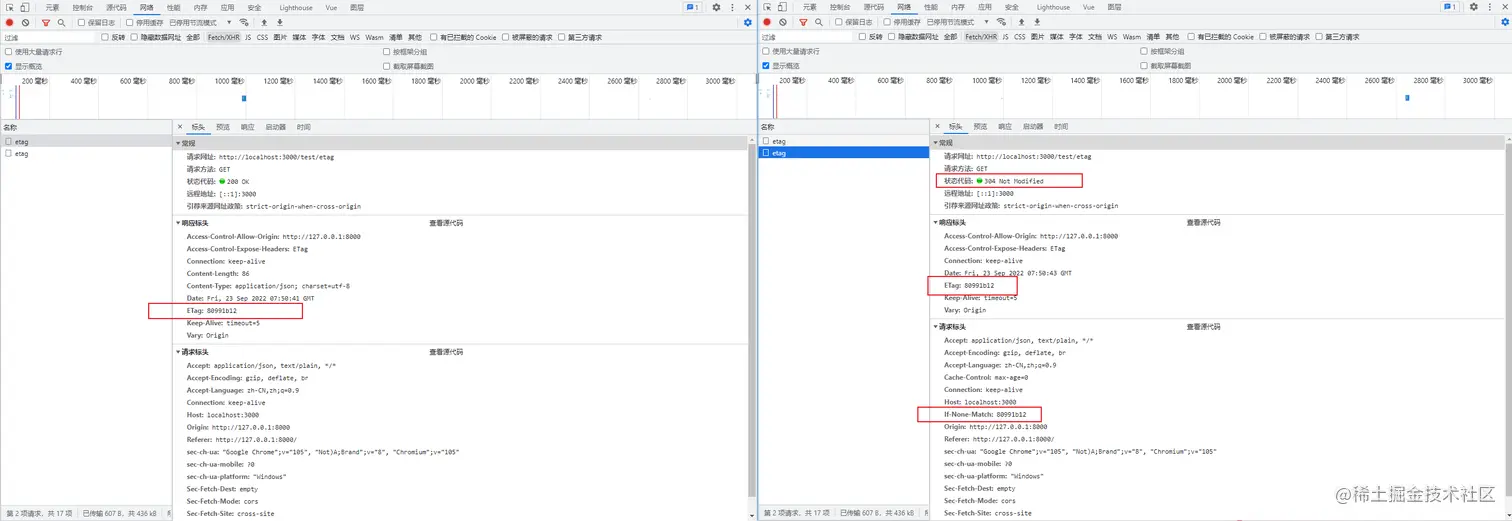Screen dimensions: 1512x521
Task: Import HAR file upload arrow in left DevTools
Action: (264, 22)
